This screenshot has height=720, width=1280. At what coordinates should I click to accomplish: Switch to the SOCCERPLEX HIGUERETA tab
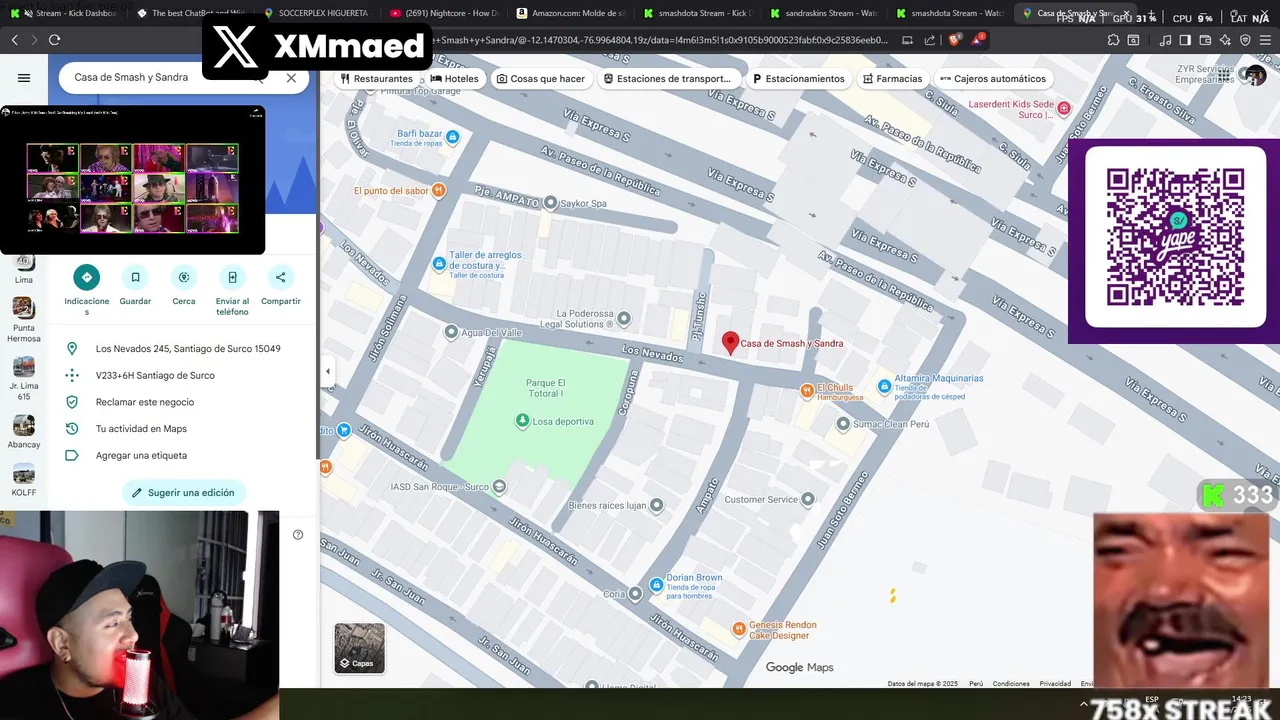coord(317,13)
